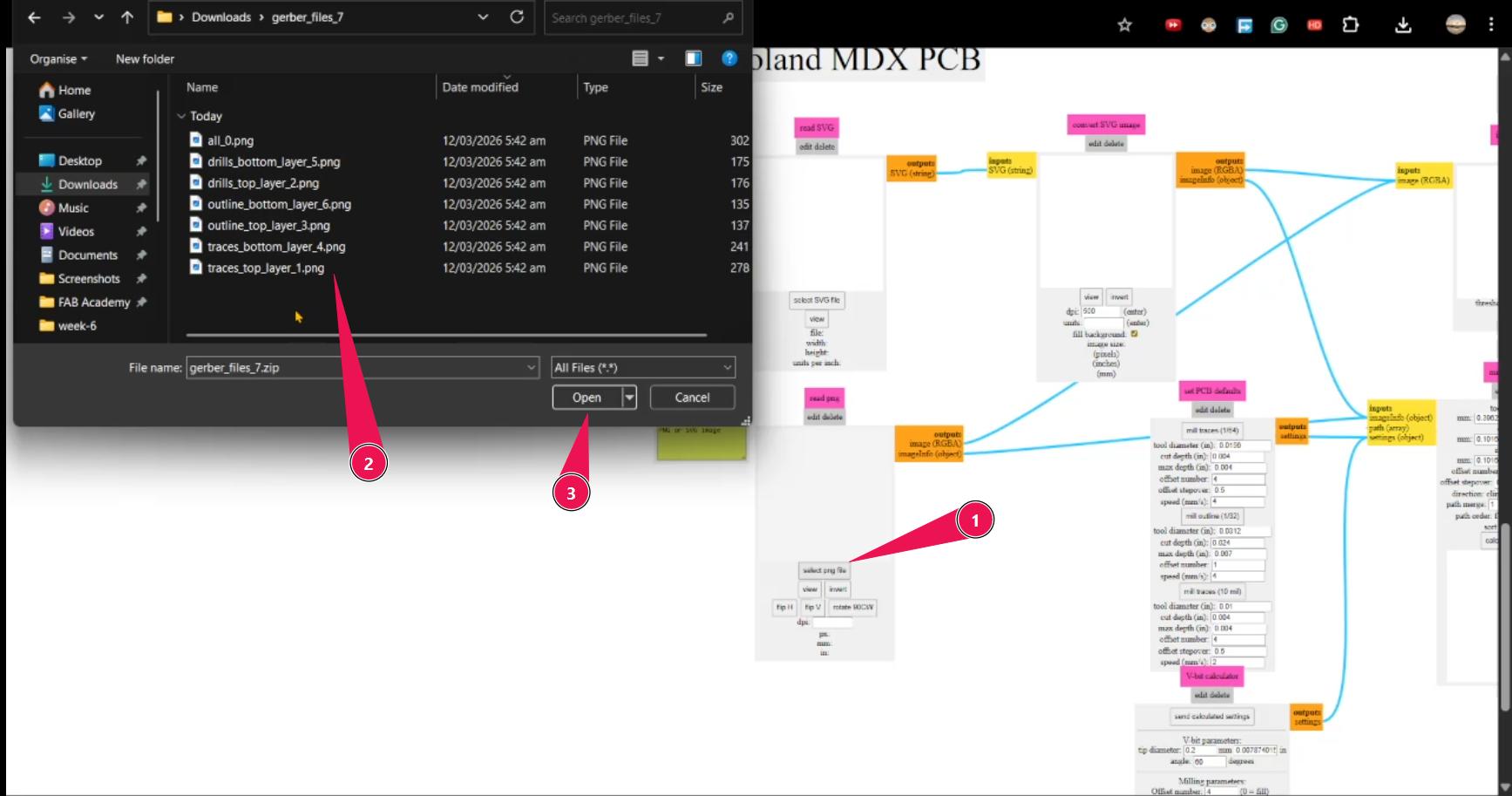Click the mill traces (1/64) button
The image size is (1512, 796).
(1212, 431)
